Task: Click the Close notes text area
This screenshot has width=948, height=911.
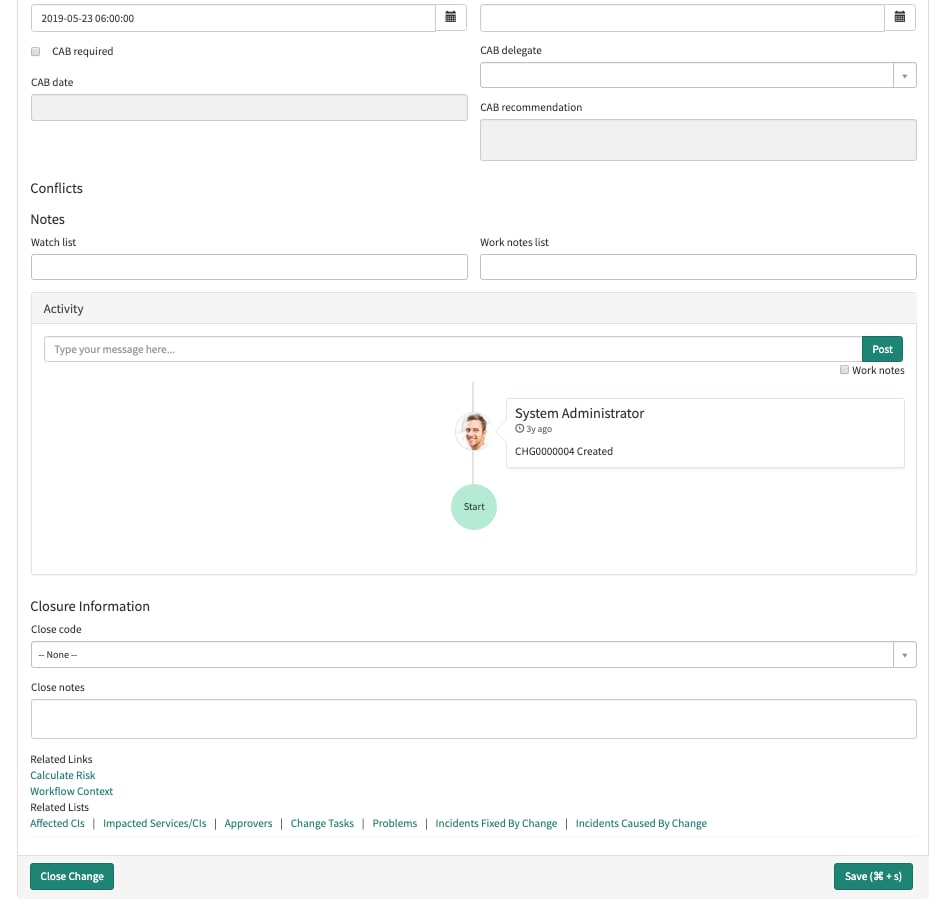Action: pyautogui.click(x=473, y=719)
